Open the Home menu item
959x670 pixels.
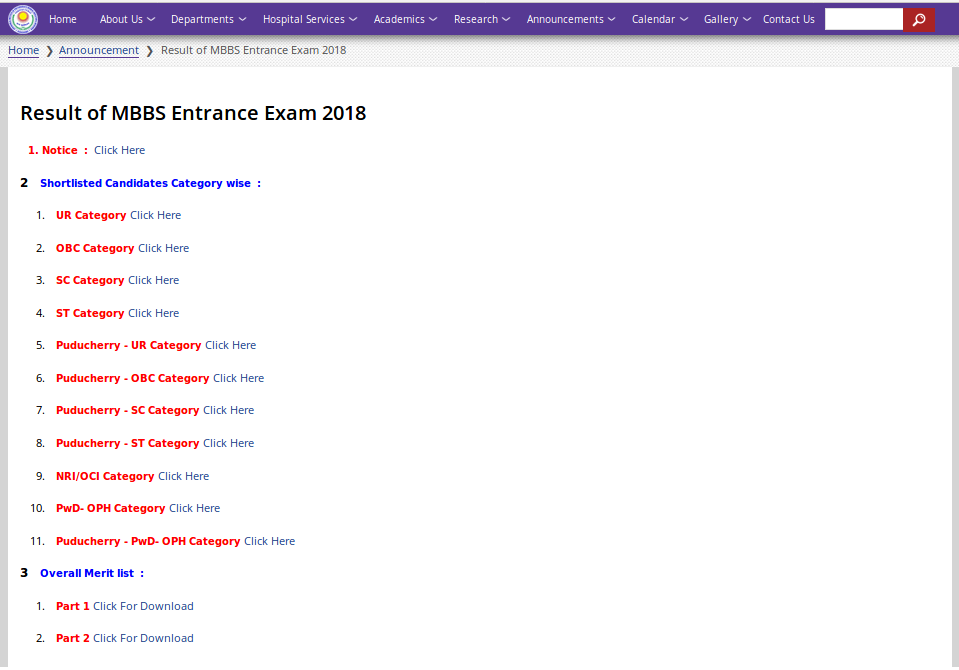point(63,20)
